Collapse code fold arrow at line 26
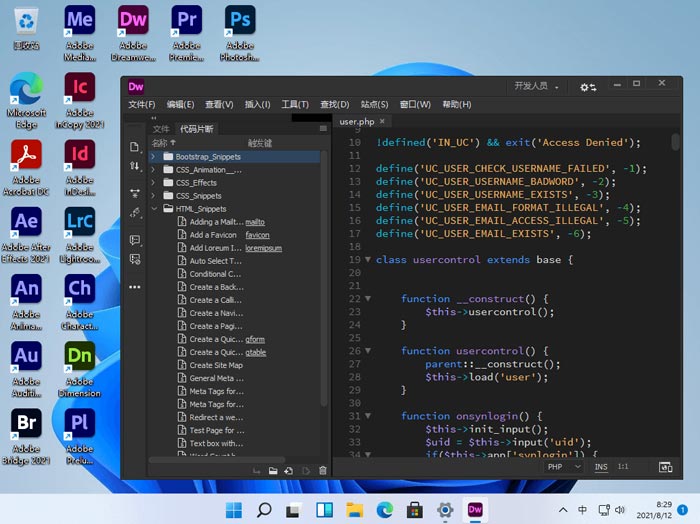The height and width of the screenshot is (524, 700). 368,350
